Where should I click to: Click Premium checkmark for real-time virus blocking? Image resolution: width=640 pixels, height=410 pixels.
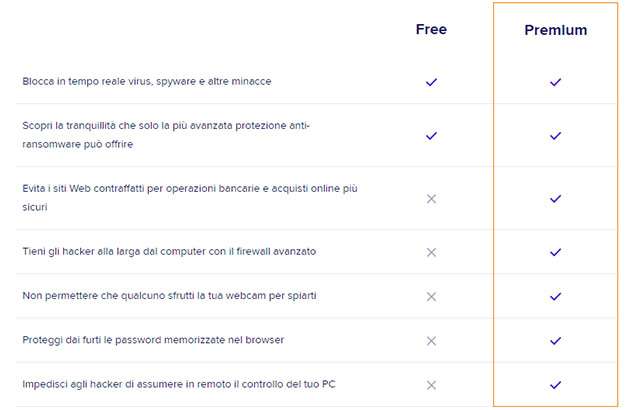pyautogui.click(x=556, y=82)
